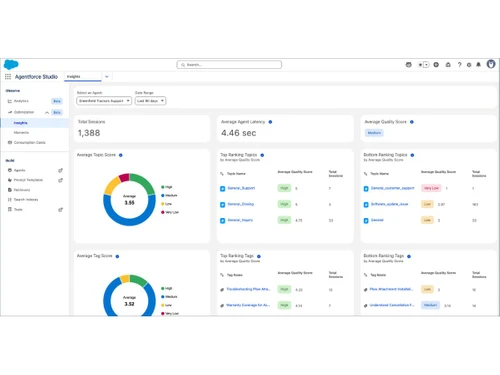
Task: Open Tools in the sidebar
Action: (x=18, y=210)
